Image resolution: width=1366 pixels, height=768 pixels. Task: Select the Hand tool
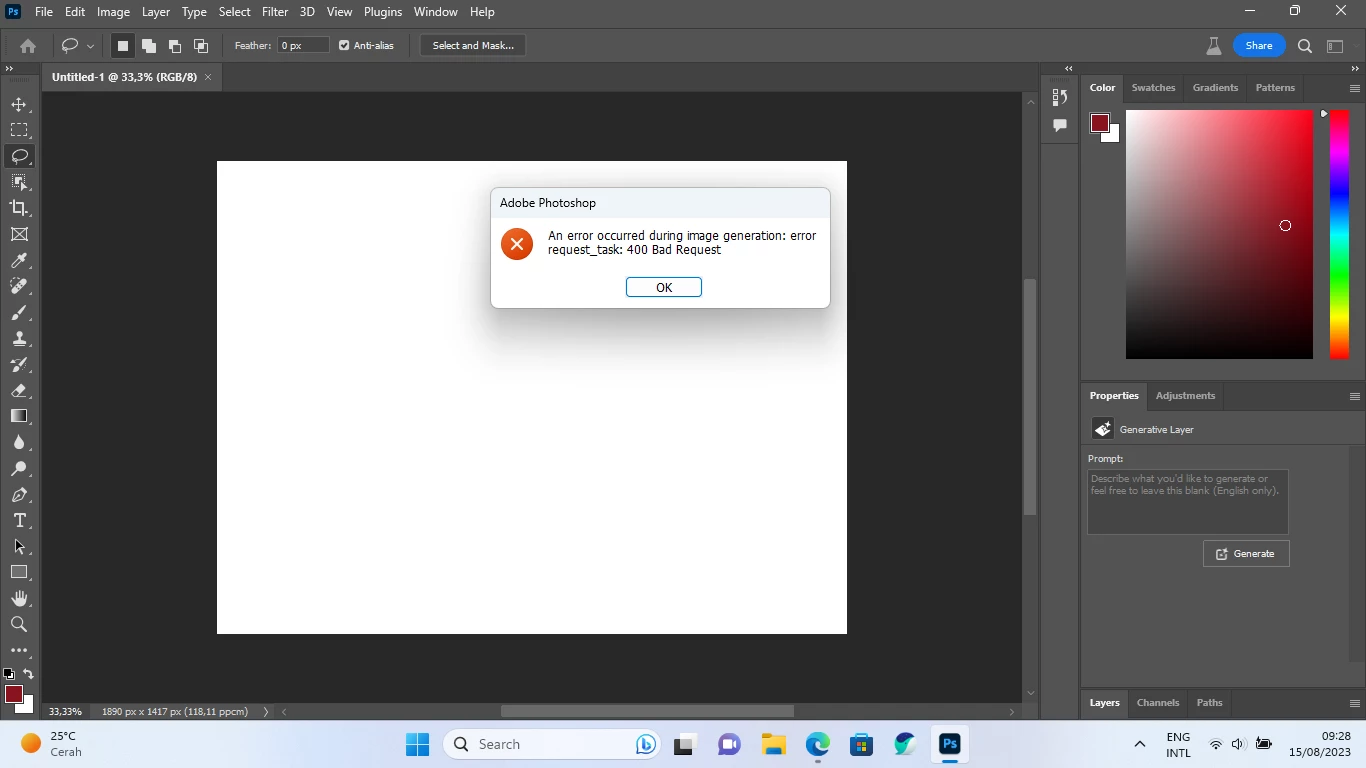click(19, 598)
